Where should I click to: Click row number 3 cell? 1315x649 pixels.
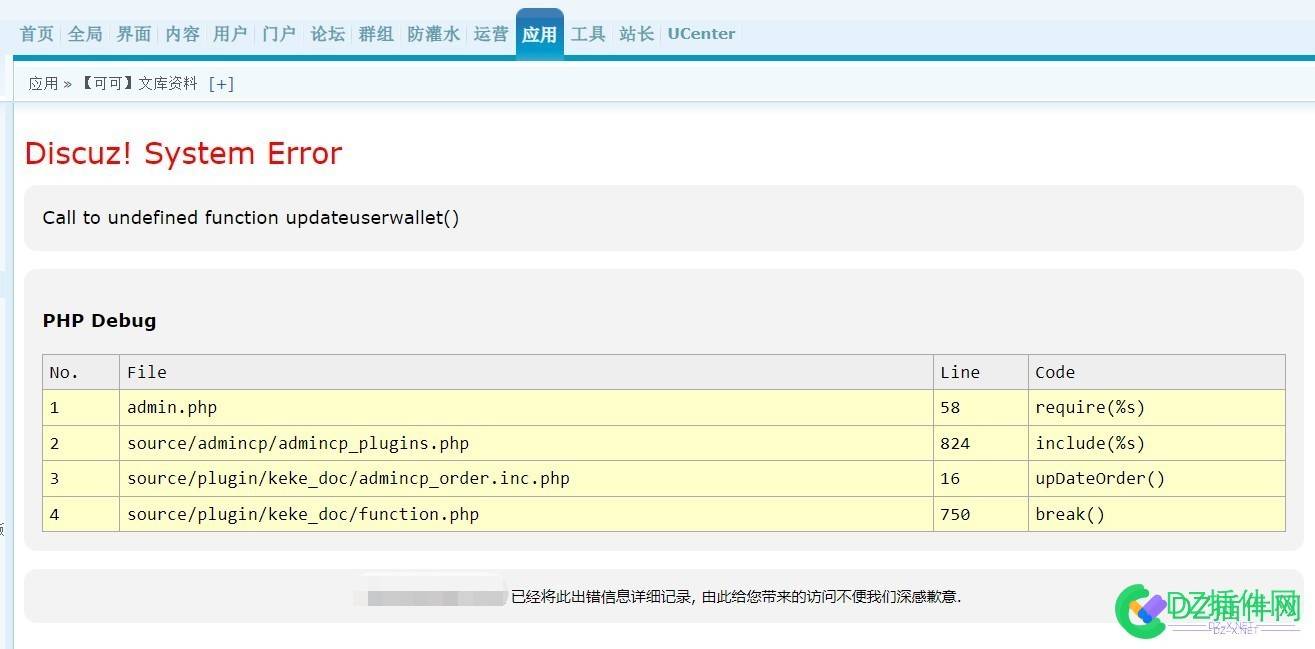click(81, 479)
